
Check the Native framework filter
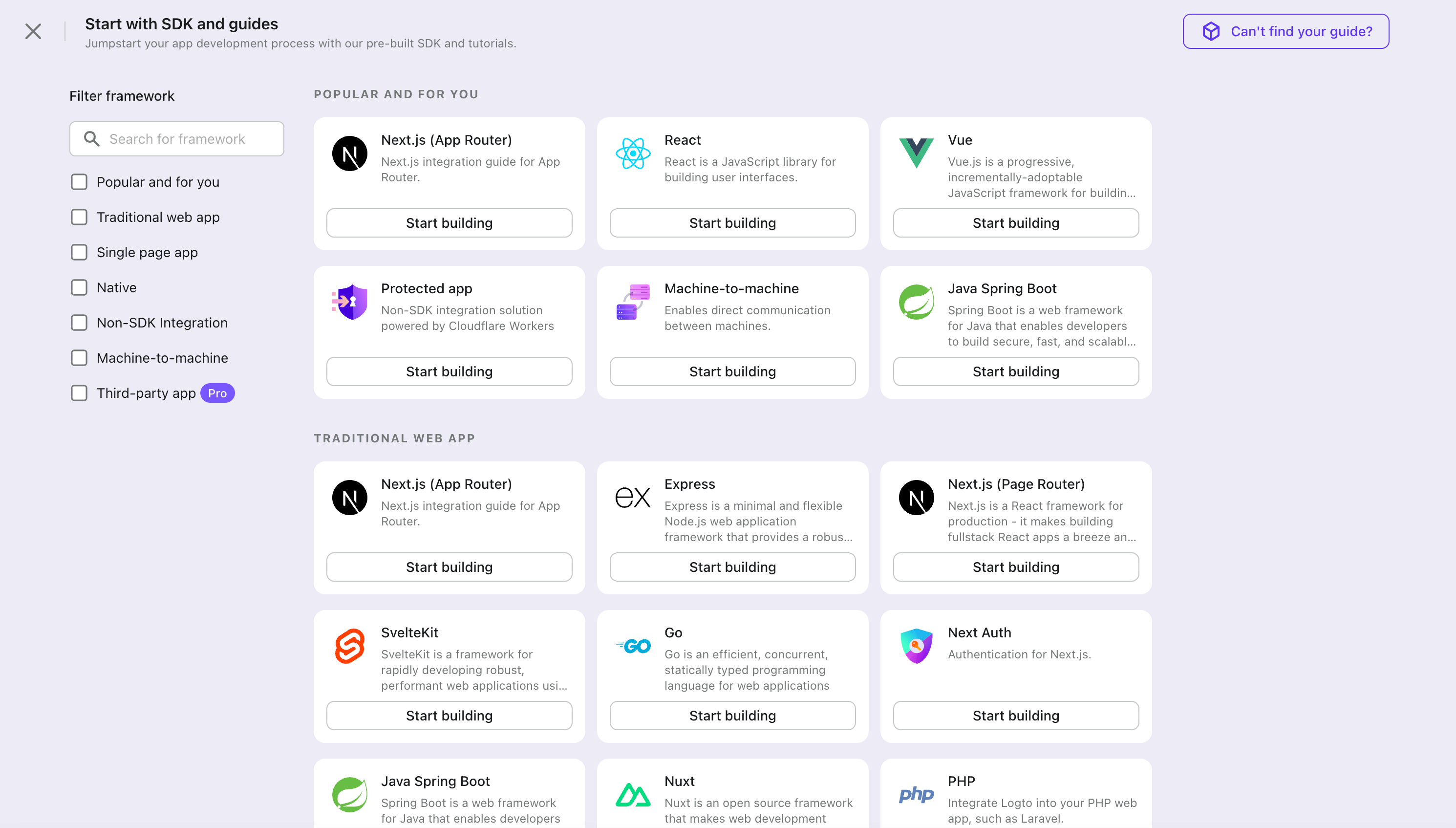79,287
